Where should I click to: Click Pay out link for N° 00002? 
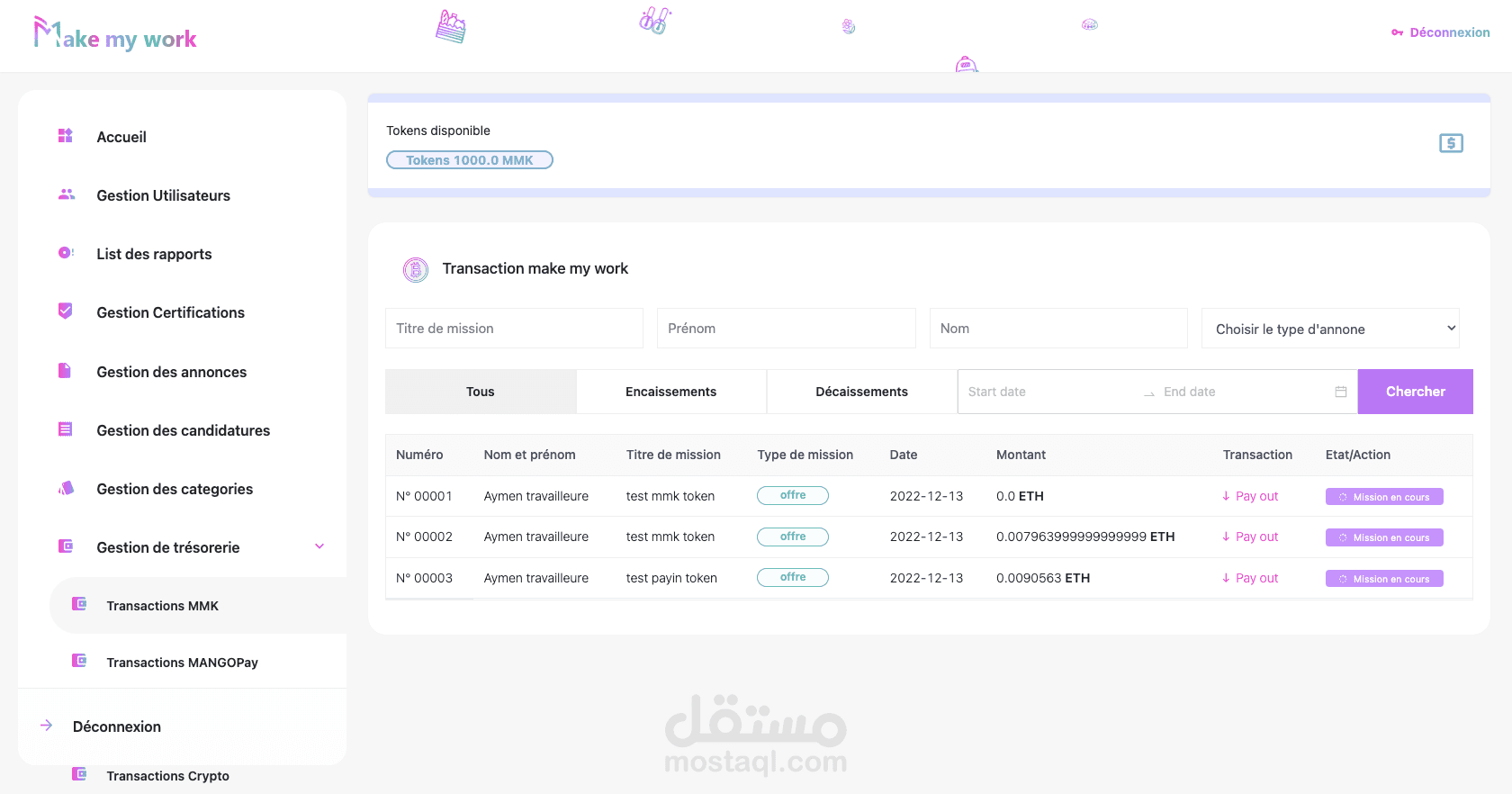pos(1256,537)
